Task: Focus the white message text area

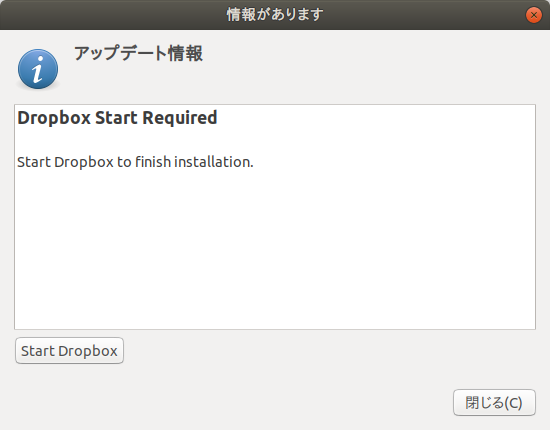Action: [x=275, y=217]
